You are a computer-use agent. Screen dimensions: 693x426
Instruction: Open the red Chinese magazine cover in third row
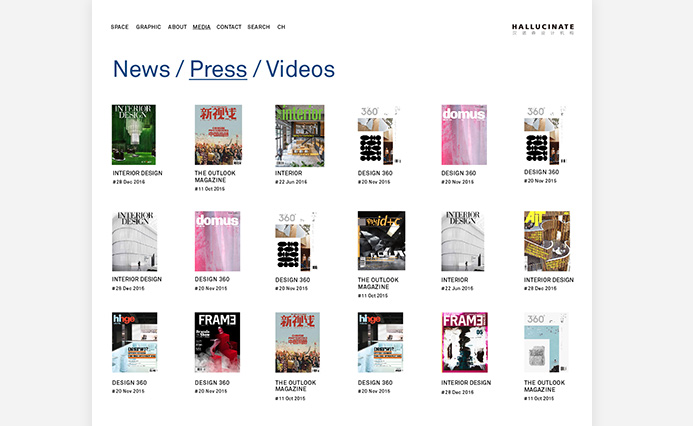[297, 342]
